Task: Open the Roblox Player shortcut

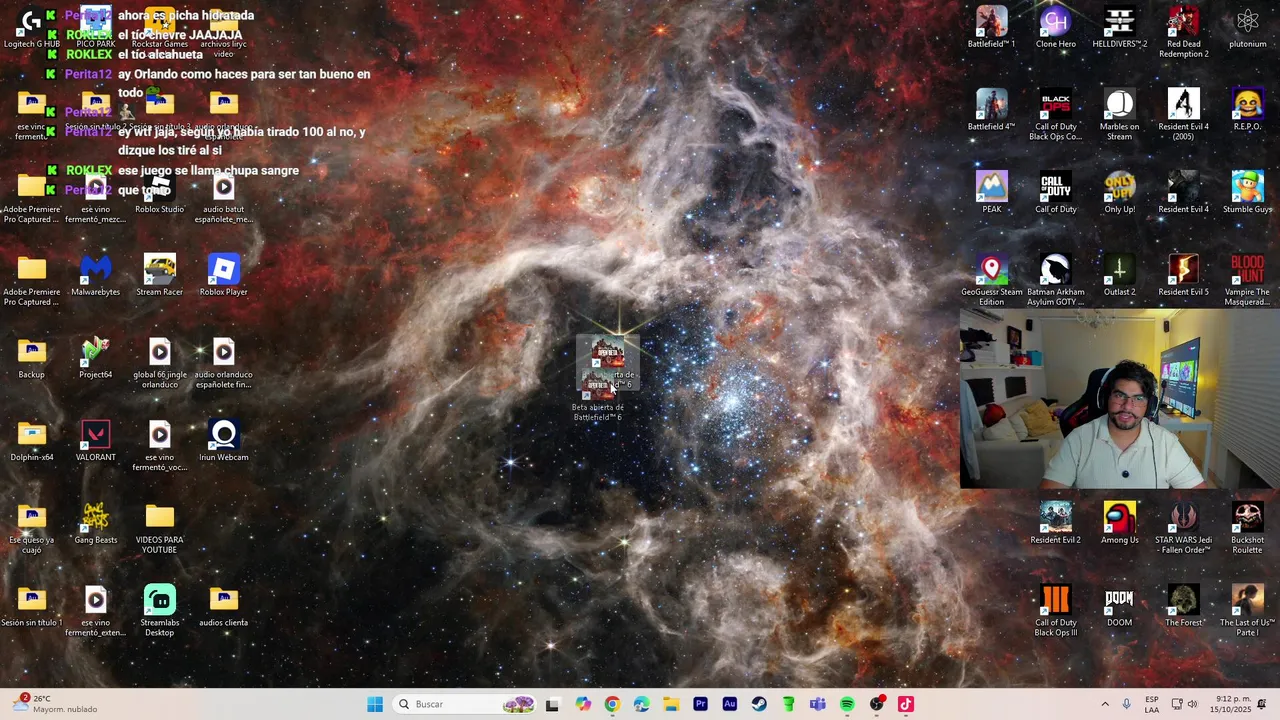Action: (x=223, y=276)
